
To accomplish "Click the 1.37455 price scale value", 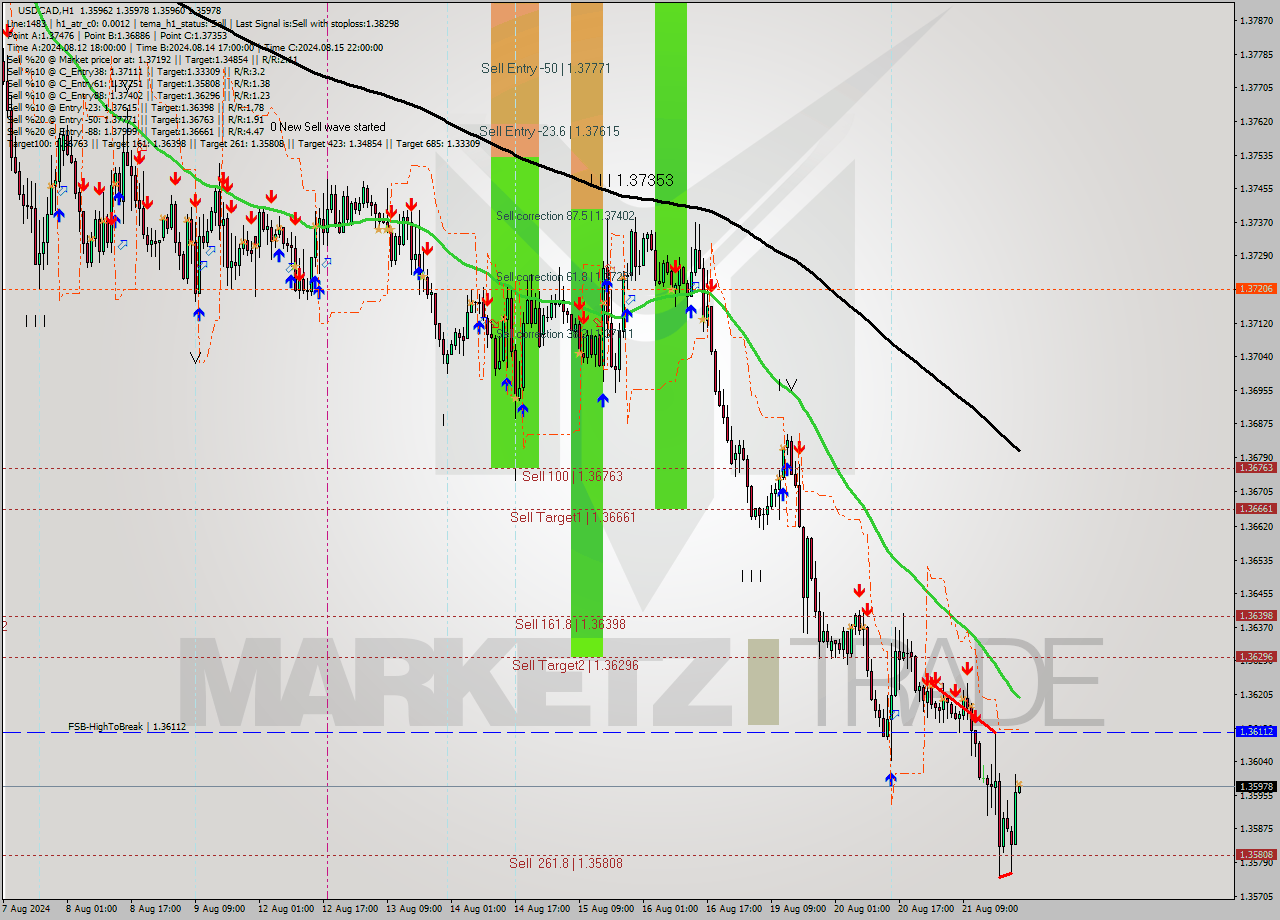I will (x=1256, y=188).
